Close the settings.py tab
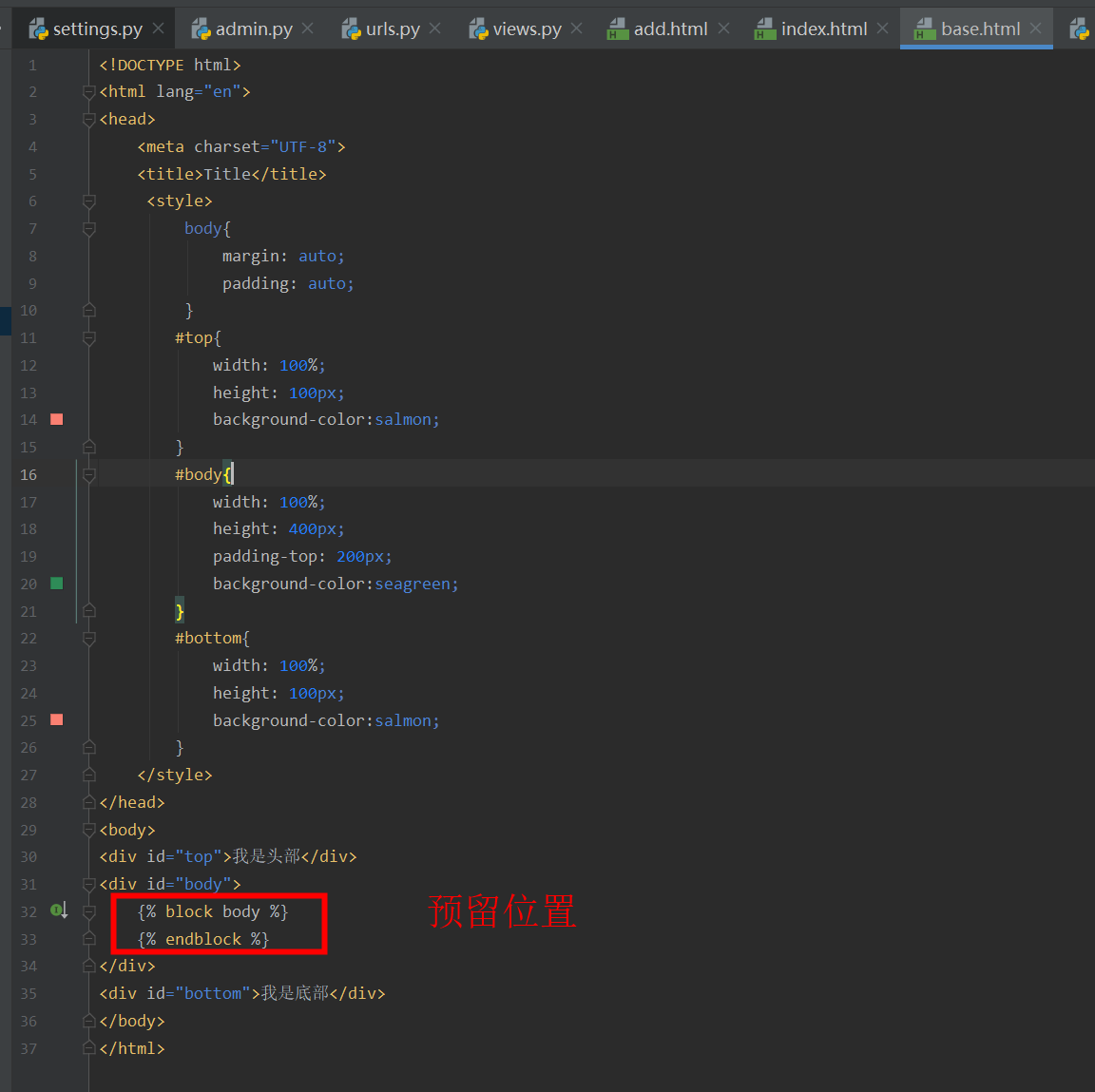The height and width of the screenshot is (1092, 1095). coord(159,28)
